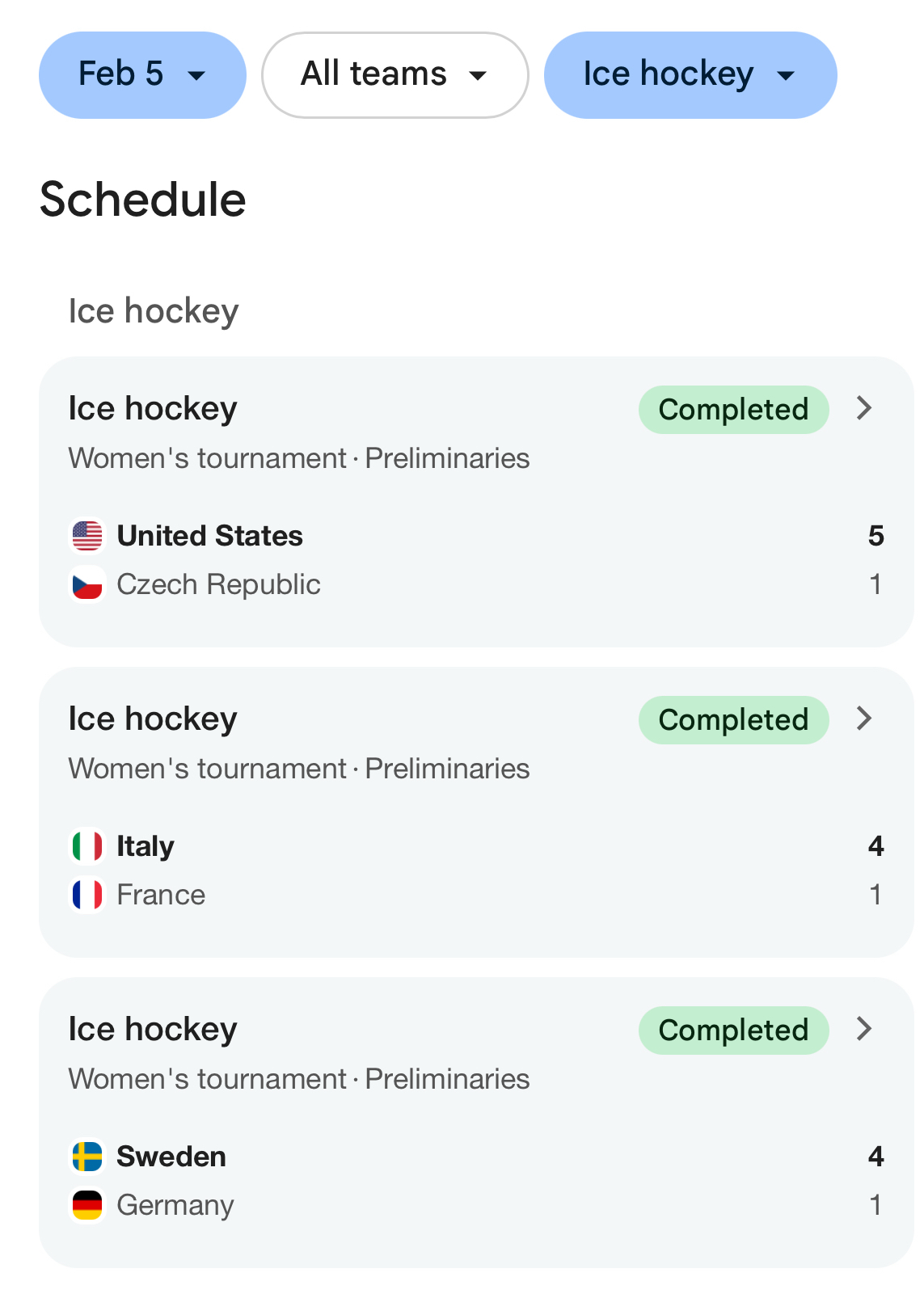This screenshot has height=1294, width=924.
Task: Select the United States team name
Action: [x=210, y=536]
